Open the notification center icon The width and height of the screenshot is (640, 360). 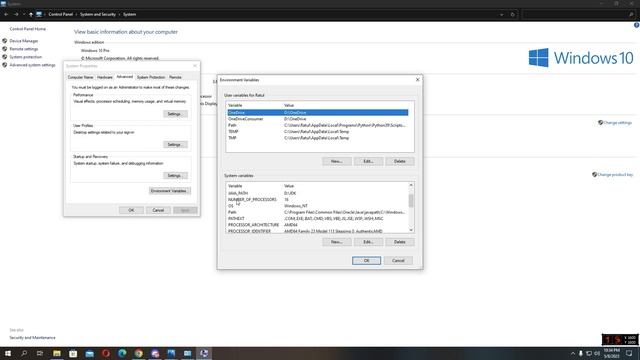pos(629,353)
